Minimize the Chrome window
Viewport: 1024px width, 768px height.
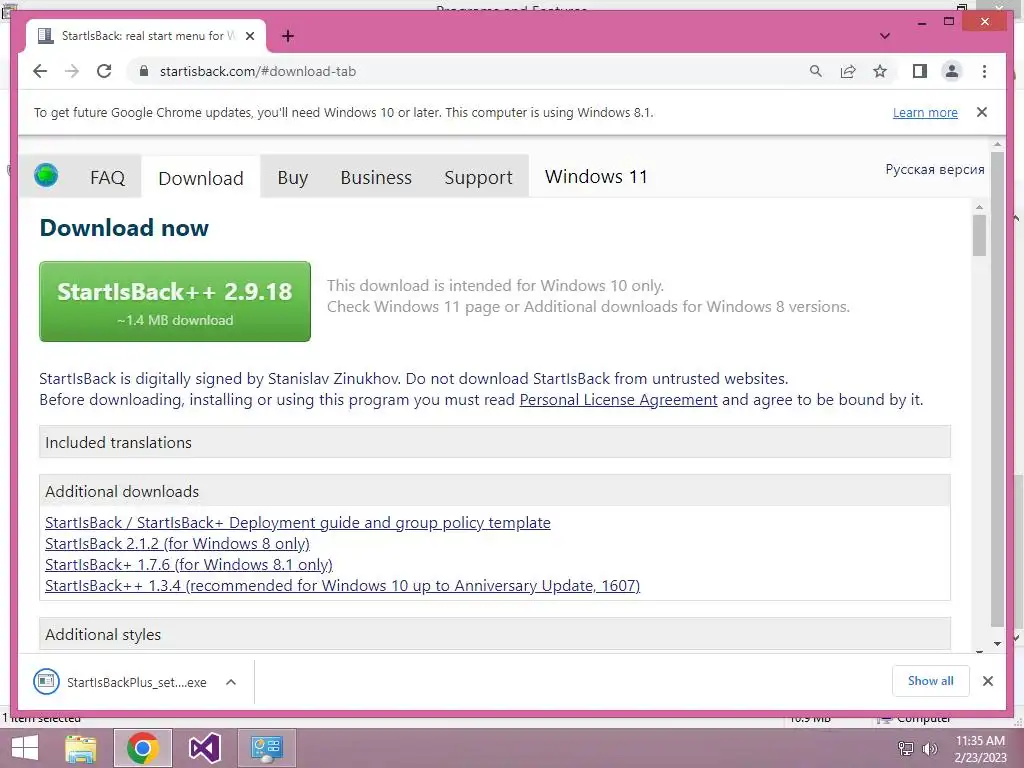click(921, 22)
